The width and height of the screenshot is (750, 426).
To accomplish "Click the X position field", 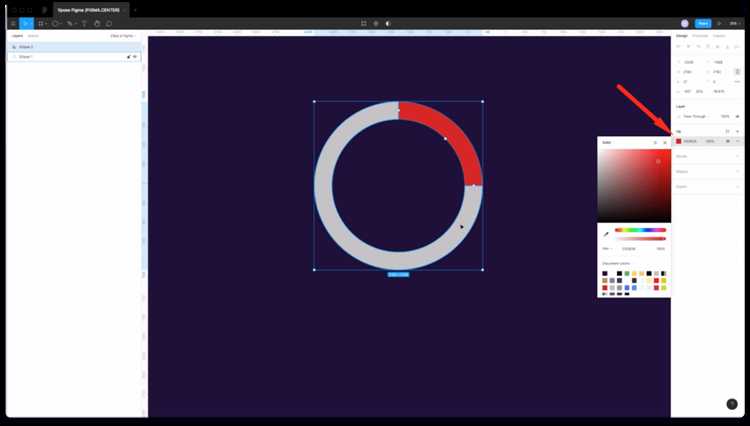I will tap(689, 62).
